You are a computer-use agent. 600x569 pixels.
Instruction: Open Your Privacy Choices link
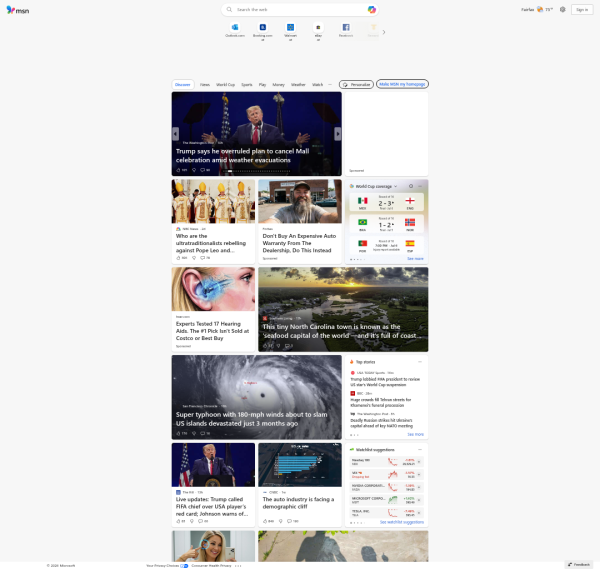pyautogui.click(x=167, y=565)
